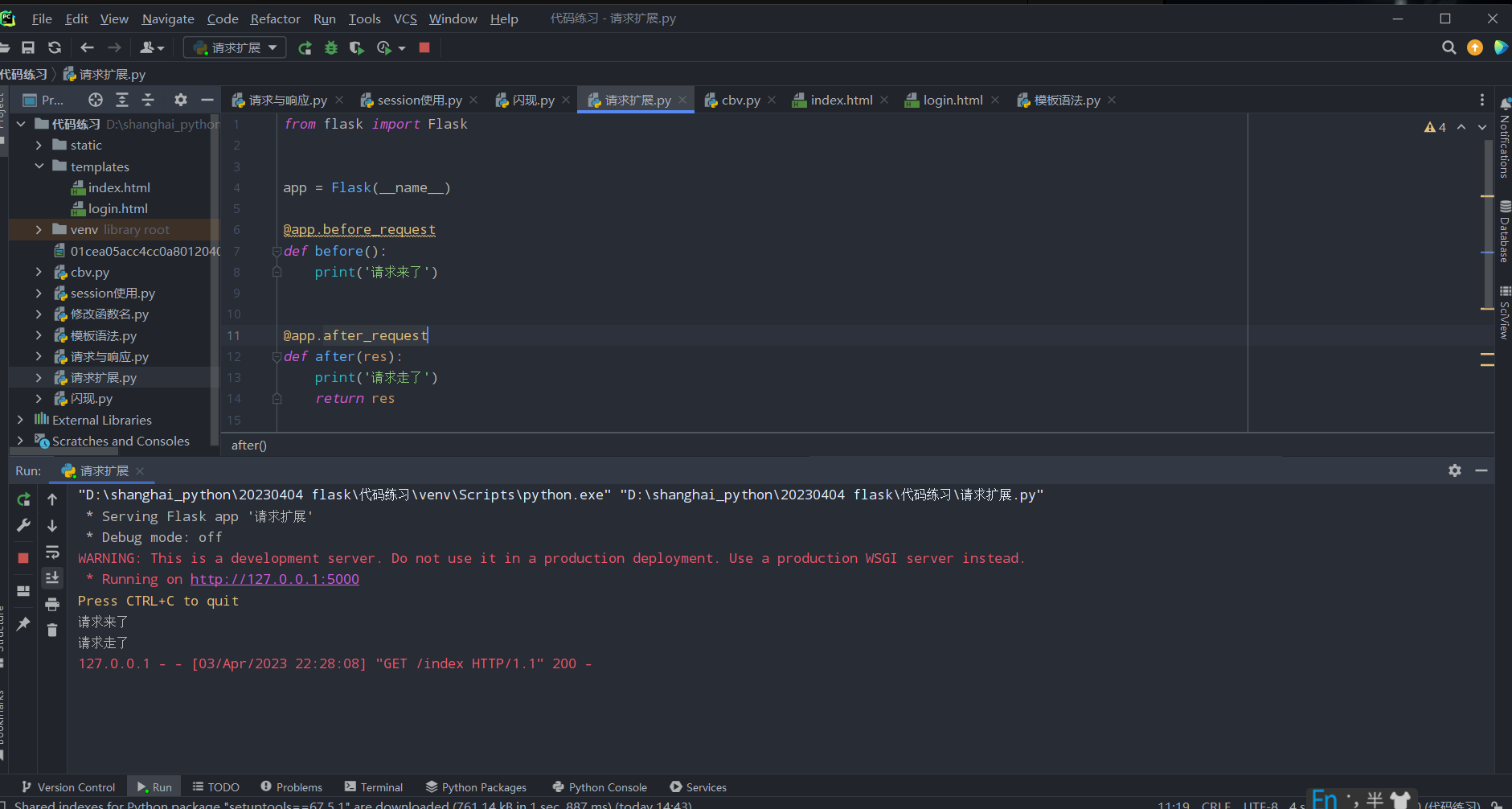
Task: Open the Terminal tool window
Action: click(374, 787)
